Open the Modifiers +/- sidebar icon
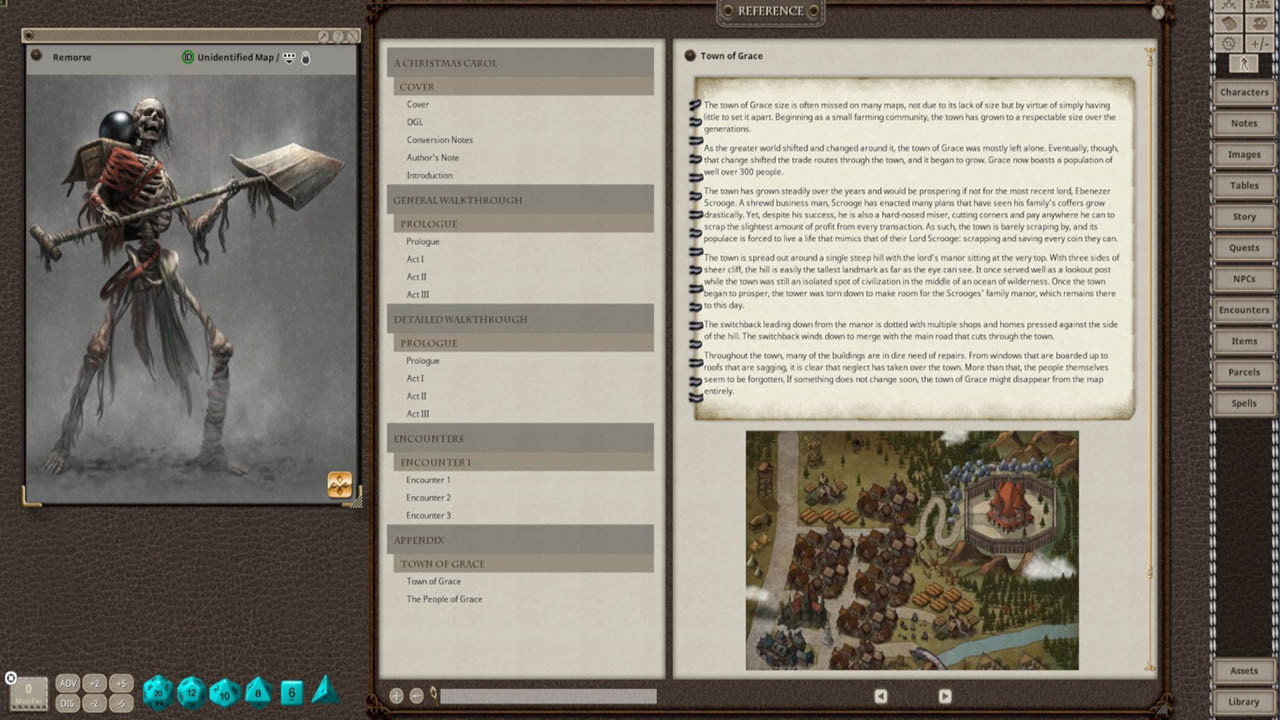 (x=1258, y=44)
